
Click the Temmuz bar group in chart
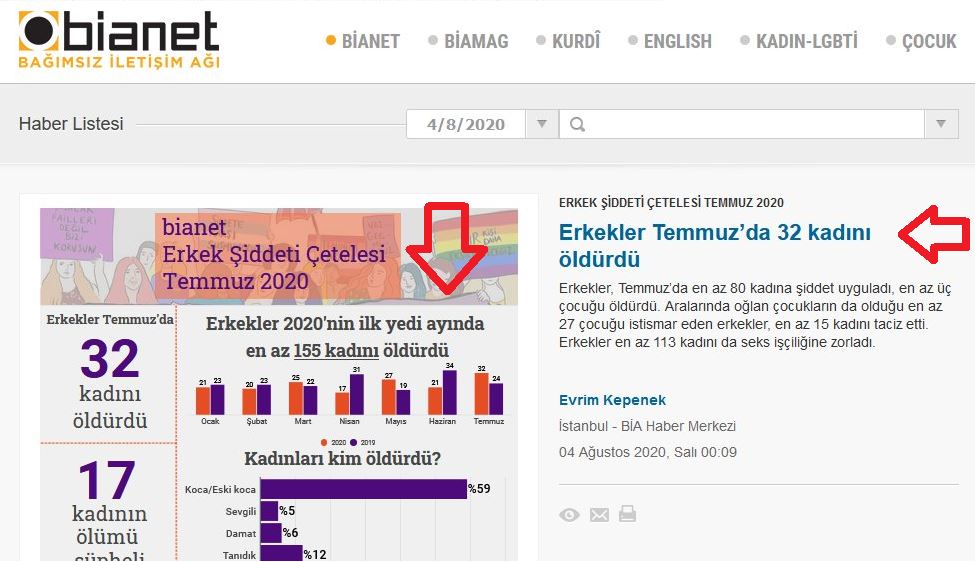[489, 394]
